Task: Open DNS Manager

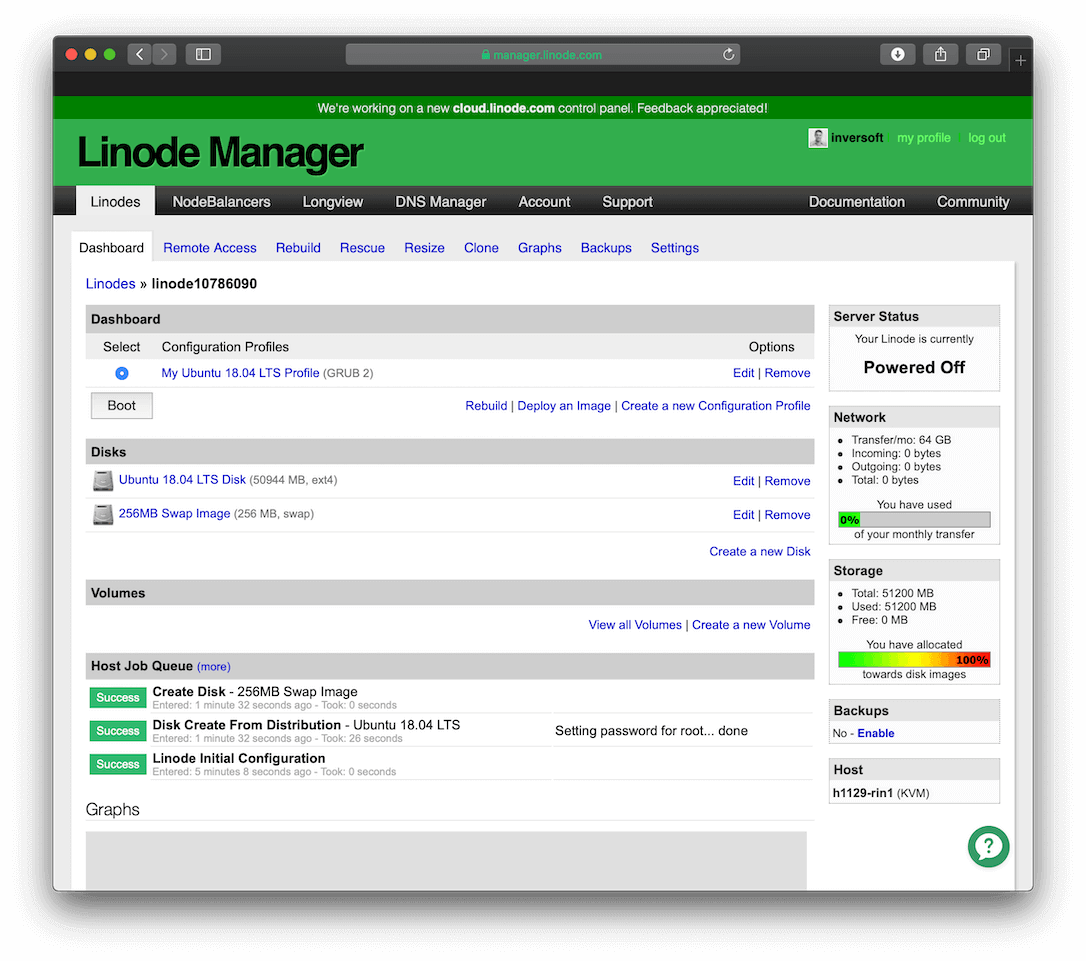Action: (440, 201)
